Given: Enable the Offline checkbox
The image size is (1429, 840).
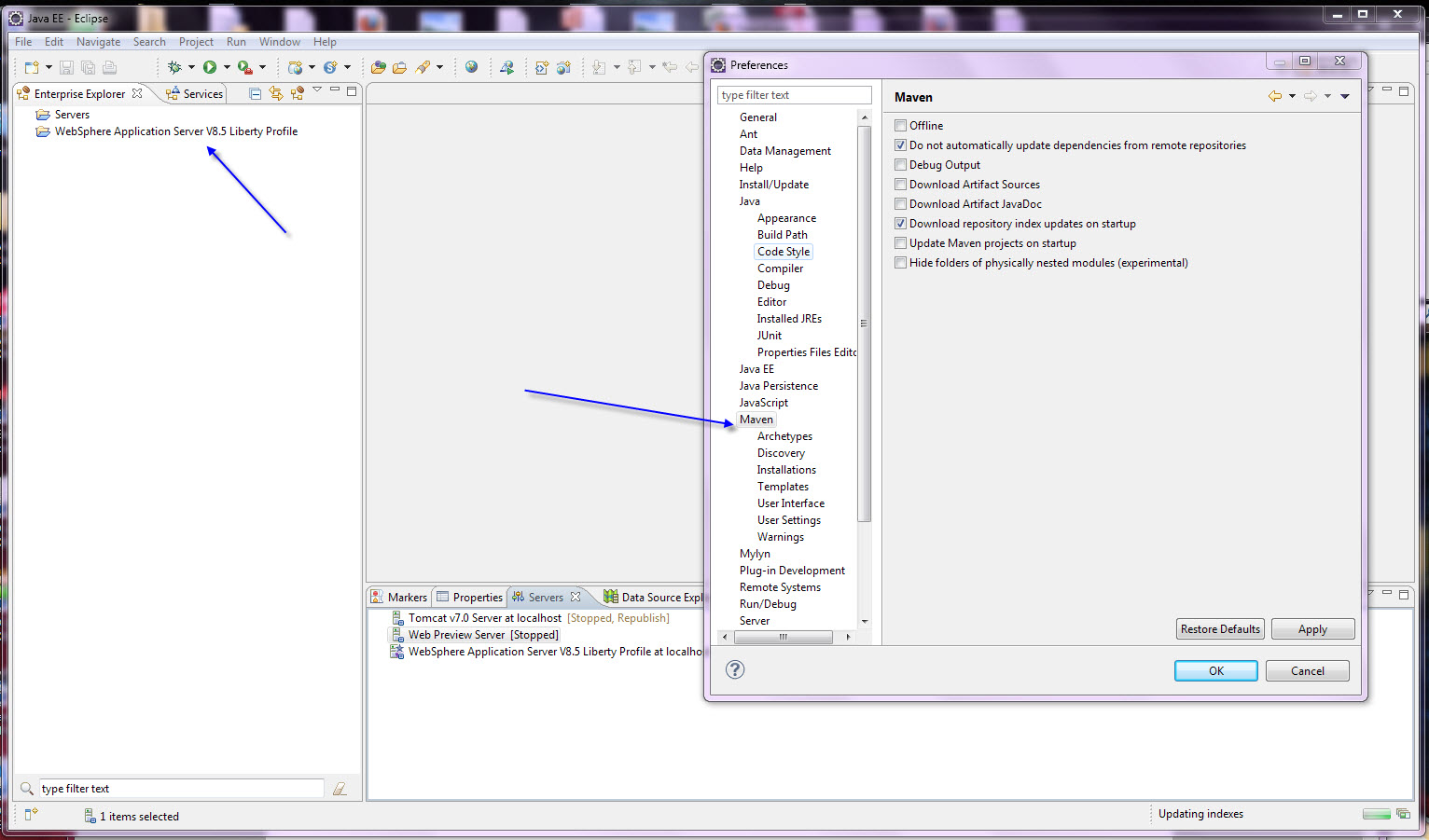Looking at the screenshot, I should click(x=900, y=126).
